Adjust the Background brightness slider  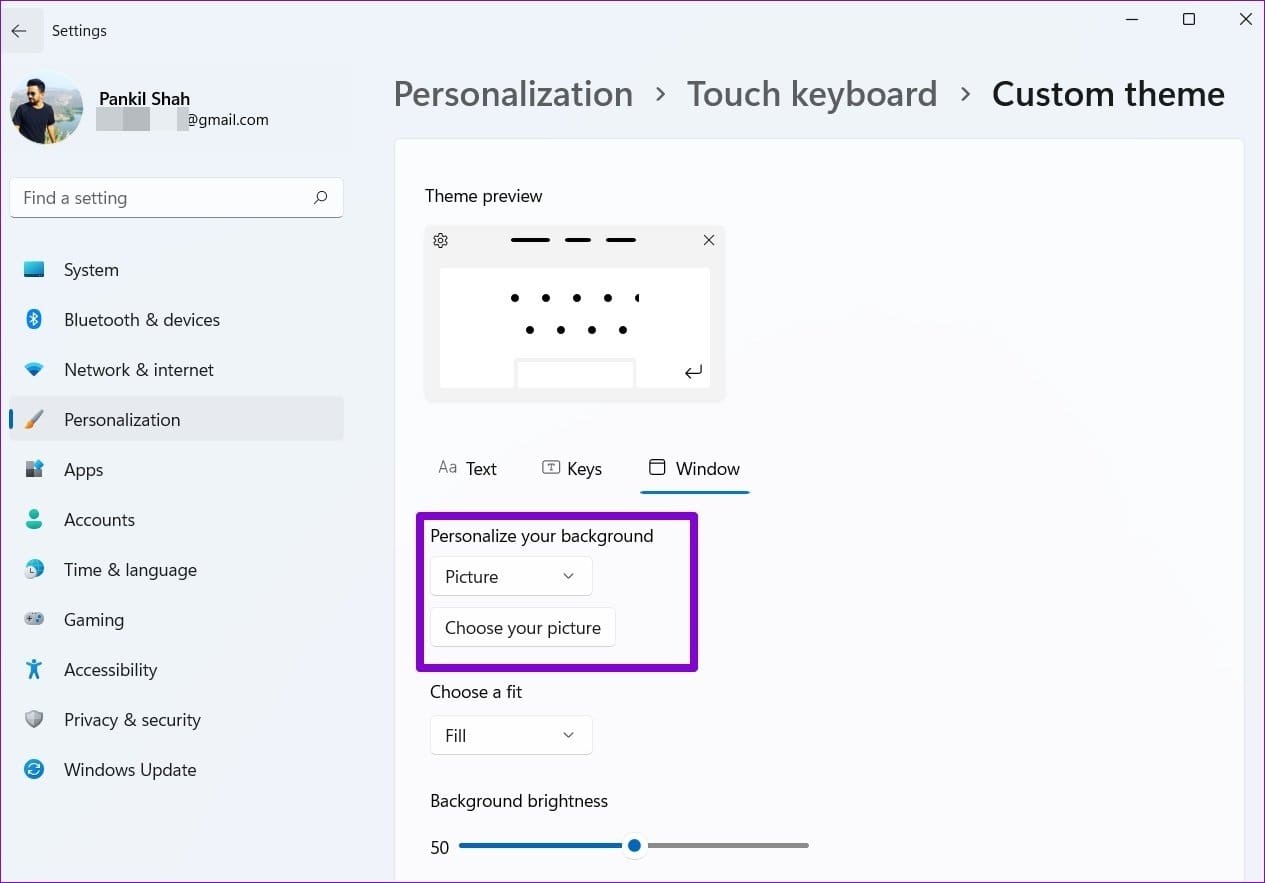pos(634,845)
